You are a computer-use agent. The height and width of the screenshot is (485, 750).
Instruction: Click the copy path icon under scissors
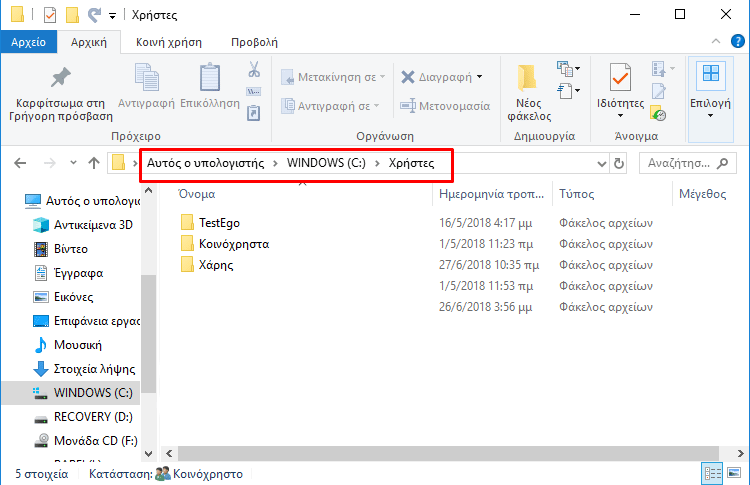point(254,91)
